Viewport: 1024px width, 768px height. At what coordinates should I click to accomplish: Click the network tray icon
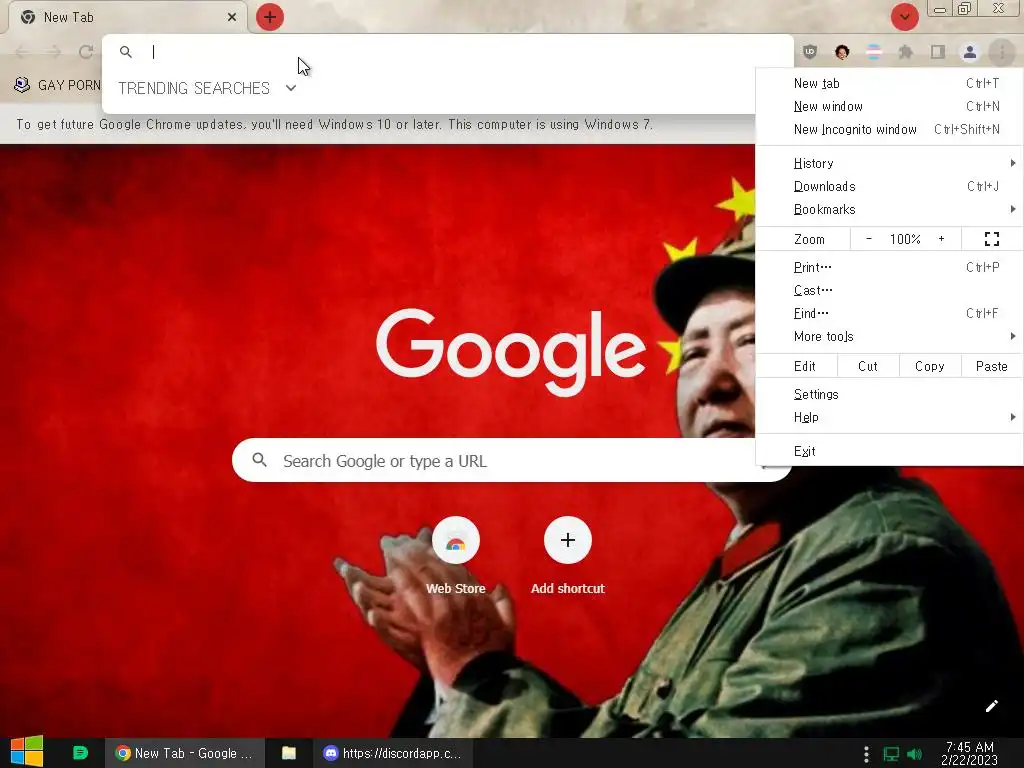[x=891, y=754]
